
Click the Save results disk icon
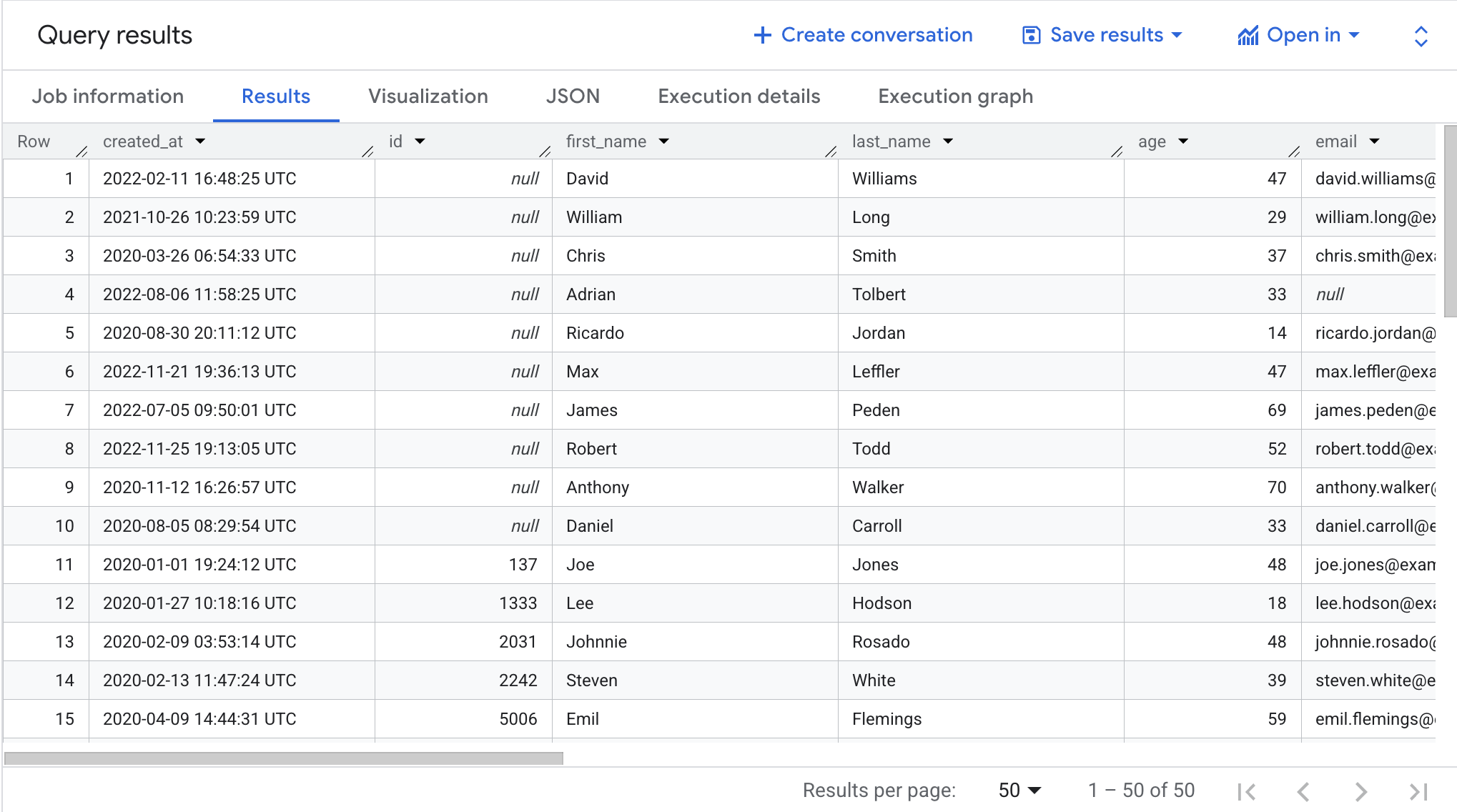tap(1031, 35)
